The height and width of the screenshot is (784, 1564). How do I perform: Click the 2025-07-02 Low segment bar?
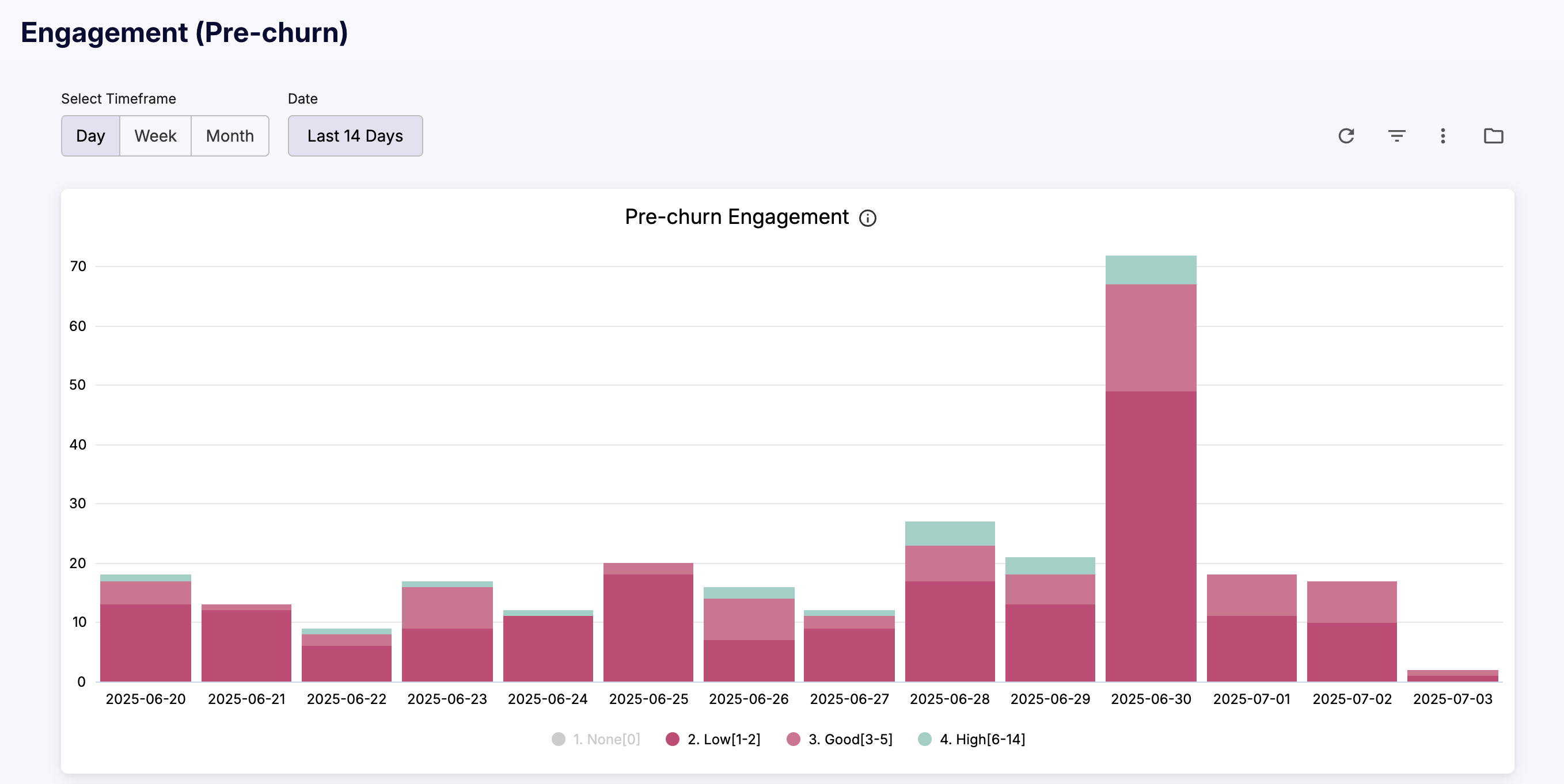point(1352,652)
